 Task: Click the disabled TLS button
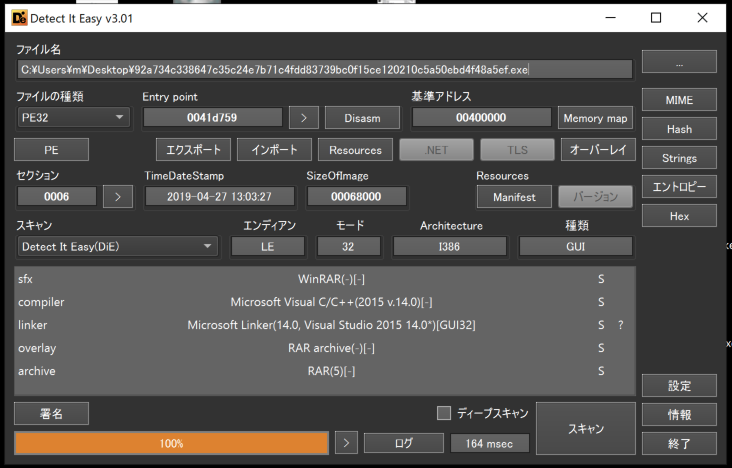(x=517, y=150)
